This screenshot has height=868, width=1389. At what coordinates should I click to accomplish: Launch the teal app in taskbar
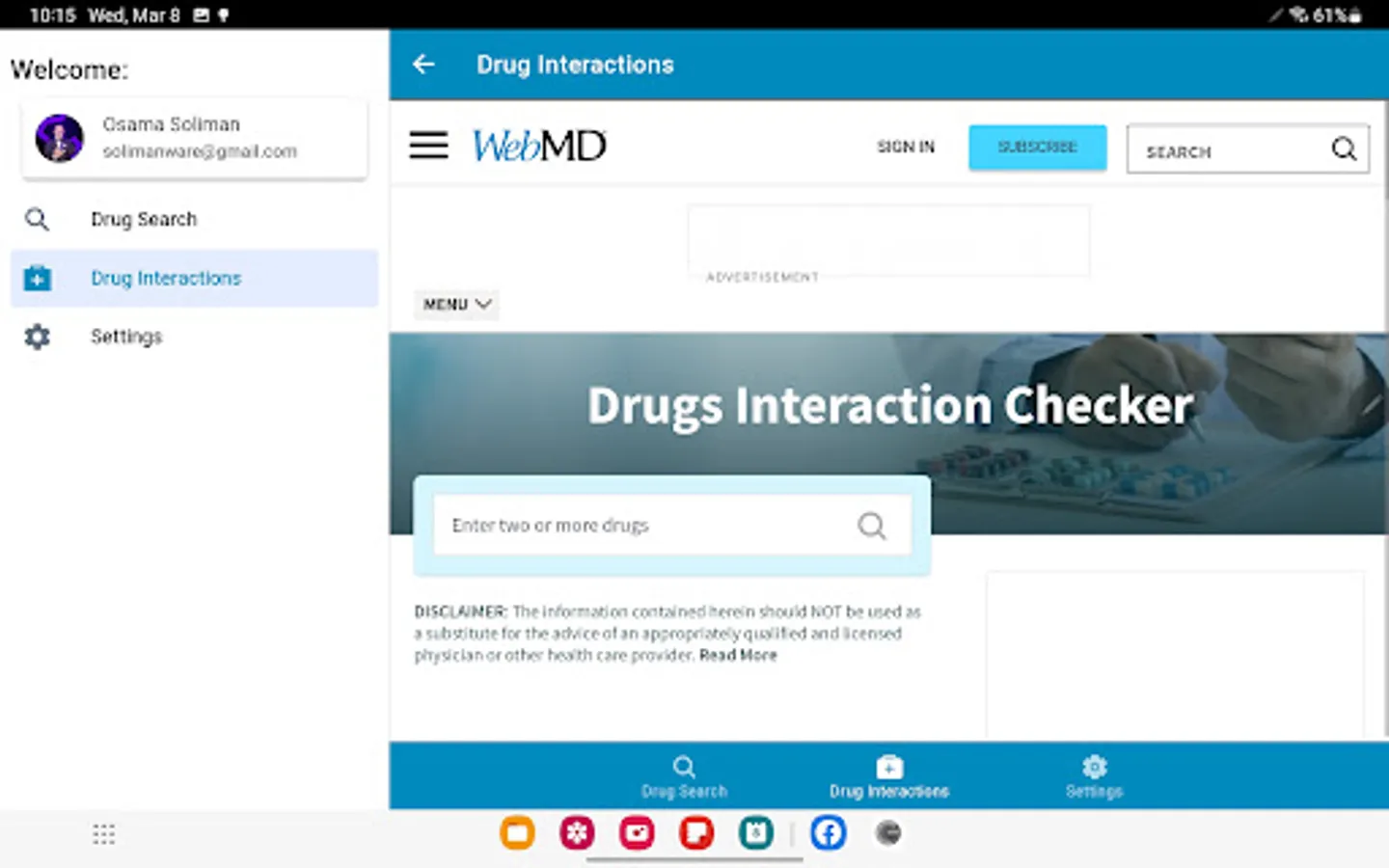[x=756, y=833]
